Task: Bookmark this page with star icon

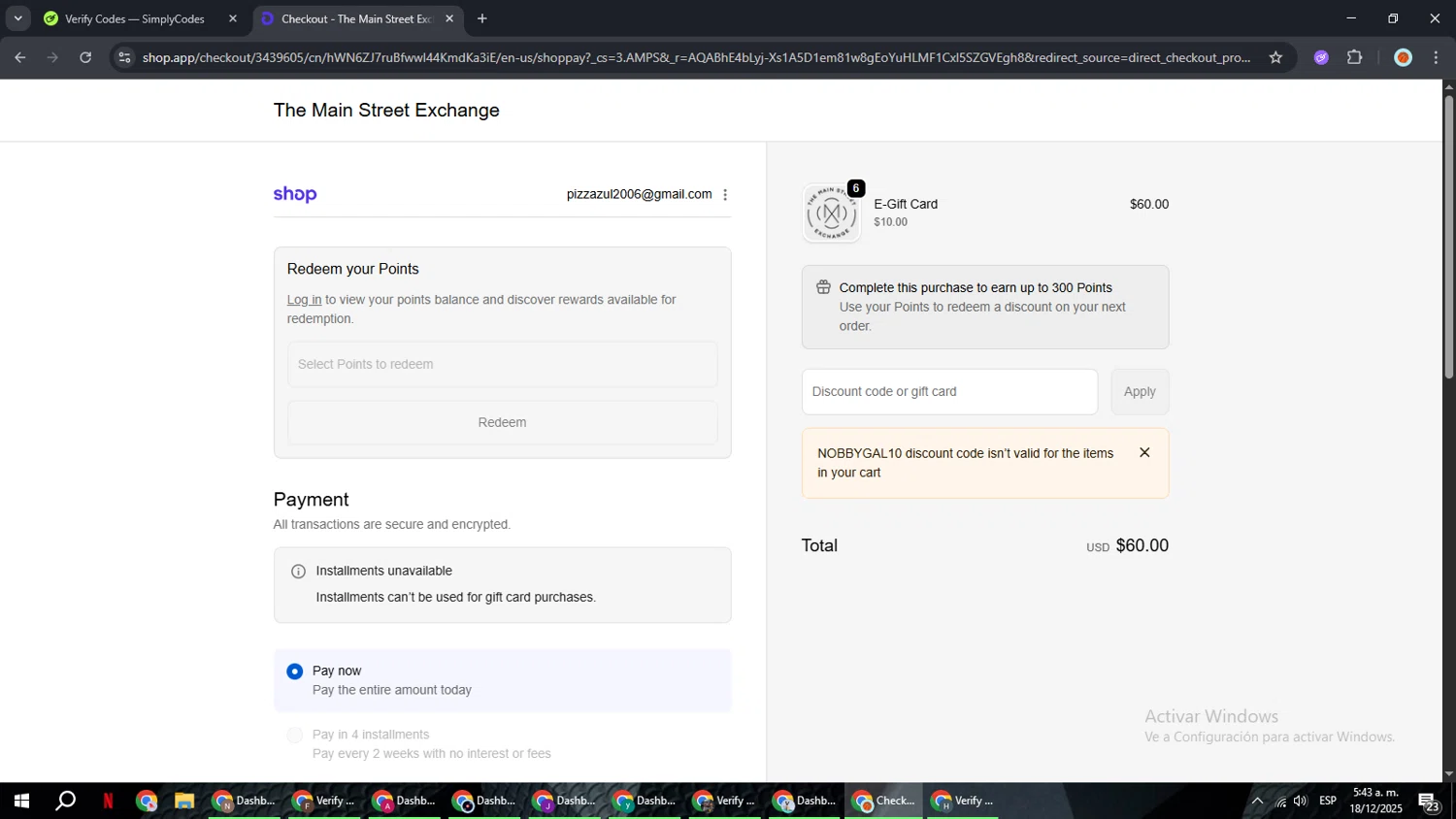Action: pyautogui.click(x=1275, y=57)
